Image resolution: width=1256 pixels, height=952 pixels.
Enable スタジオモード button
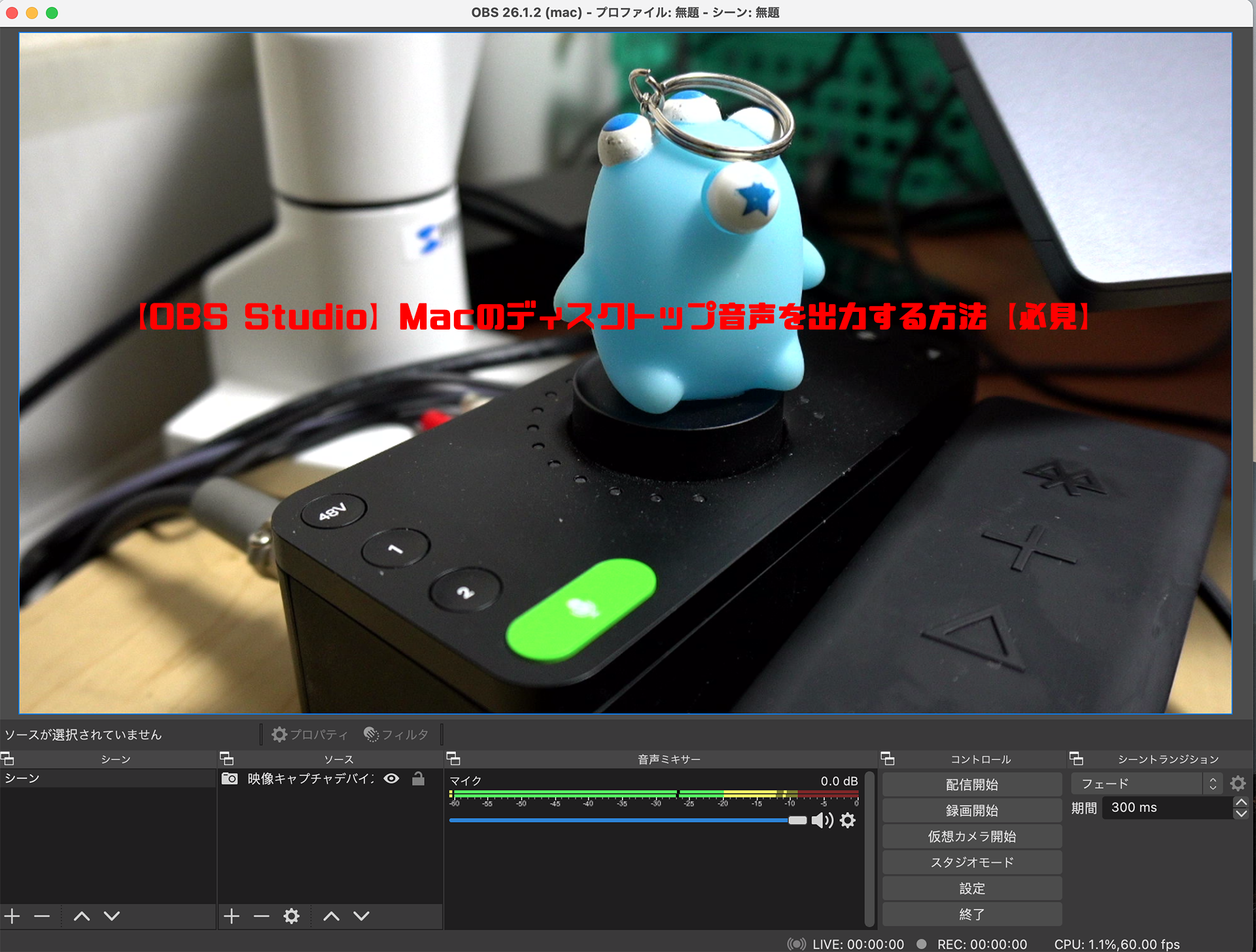point(972,862)
